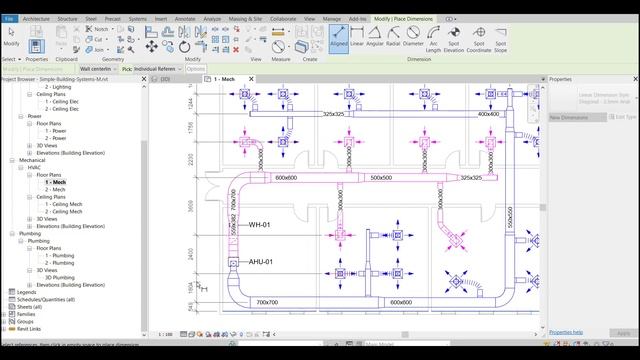This screenshot has width=640, height=360.
Task: Collapse the HVAC node in Project Browser
Action: click(x=21, y=168)
